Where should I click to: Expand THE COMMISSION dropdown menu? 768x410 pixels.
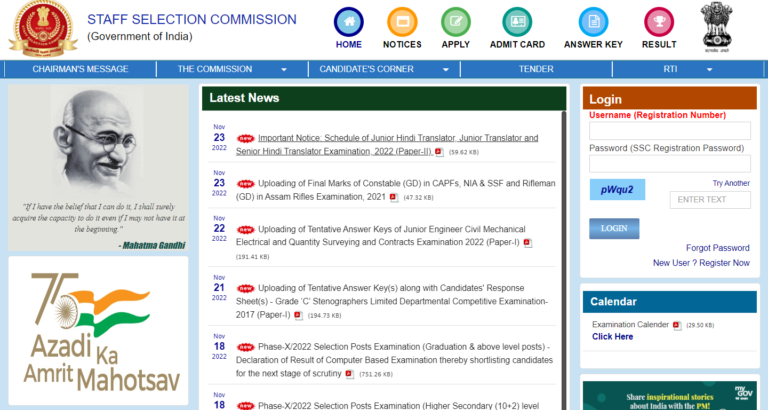(232, 69)
